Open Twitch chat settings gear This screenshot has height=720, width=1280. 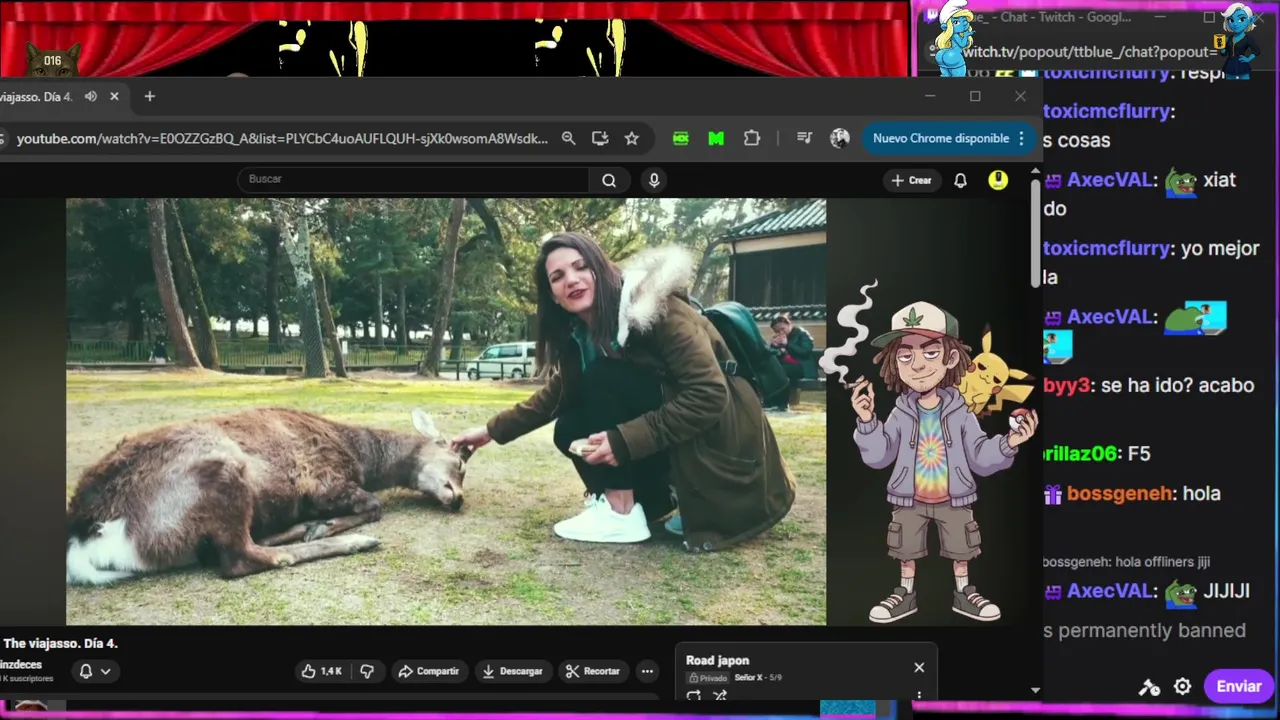click(x=1182, y=686)
